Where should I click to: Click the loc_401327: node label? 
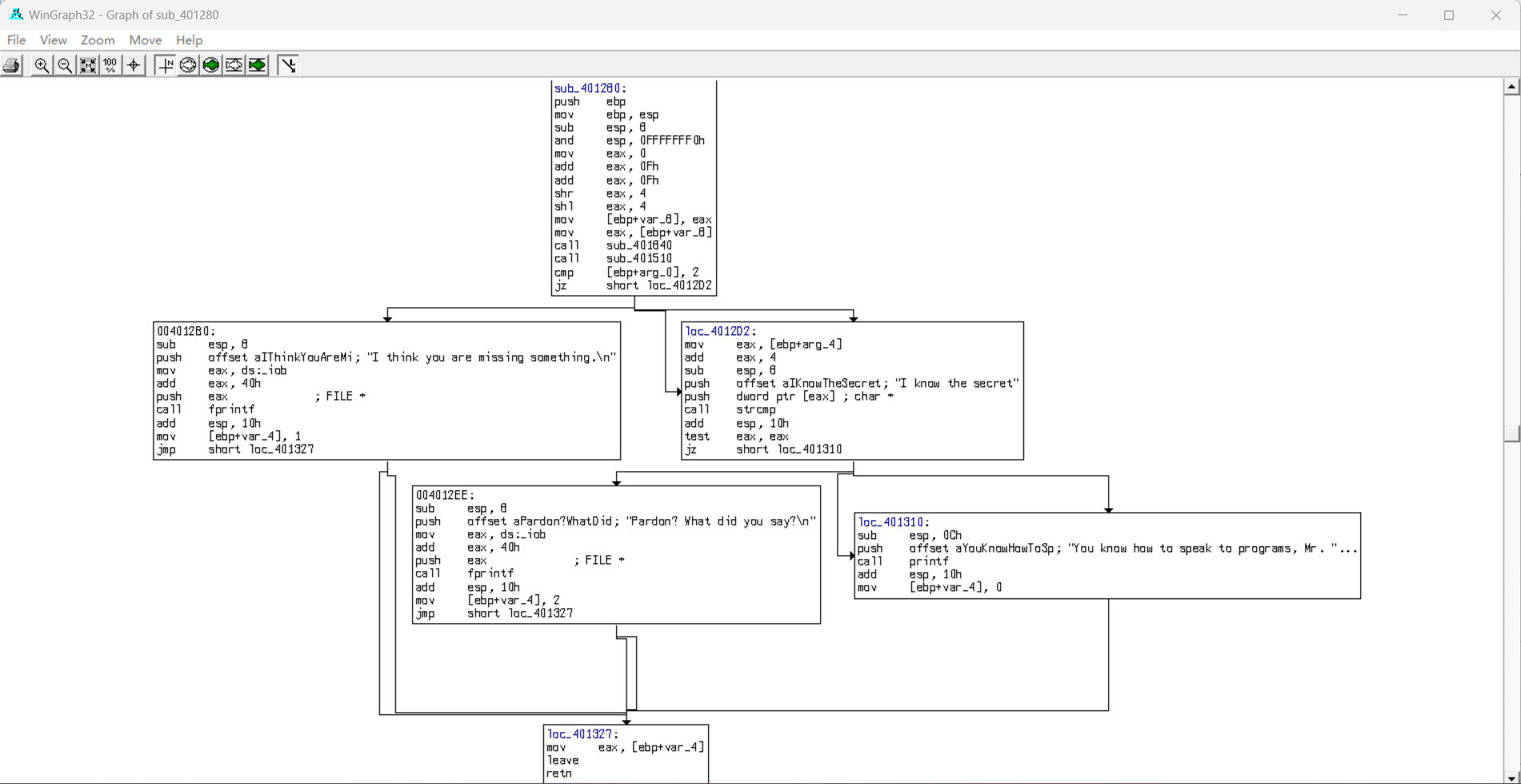[582, 734]
